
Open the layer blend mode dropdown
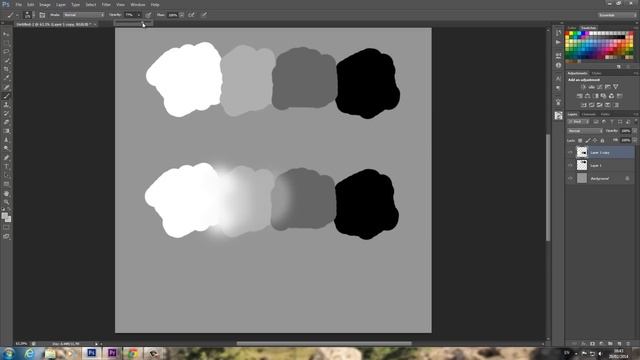click(585, 131)
